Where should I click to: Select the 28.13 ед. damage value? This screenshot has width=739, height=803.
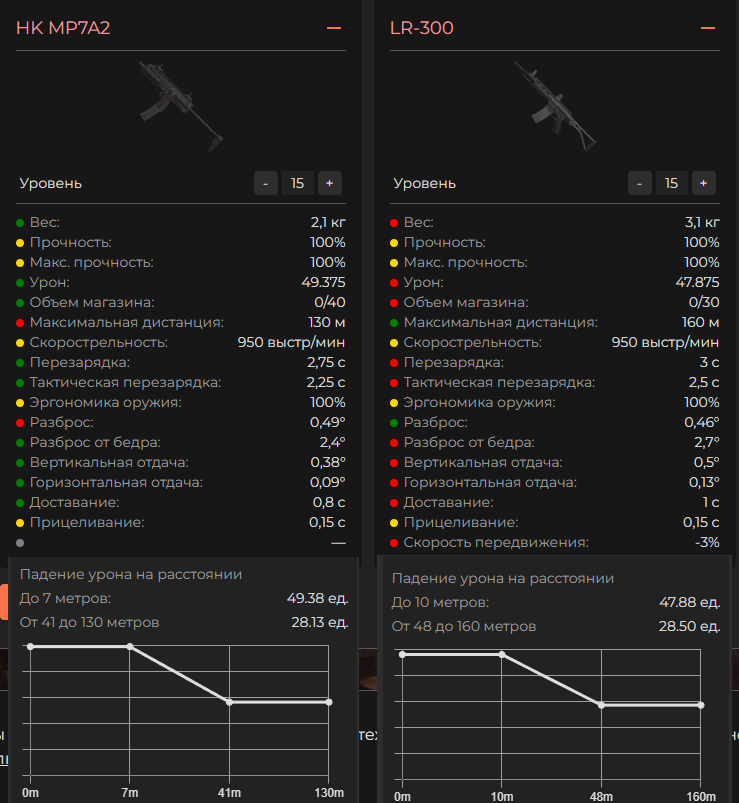coord(320,622)
